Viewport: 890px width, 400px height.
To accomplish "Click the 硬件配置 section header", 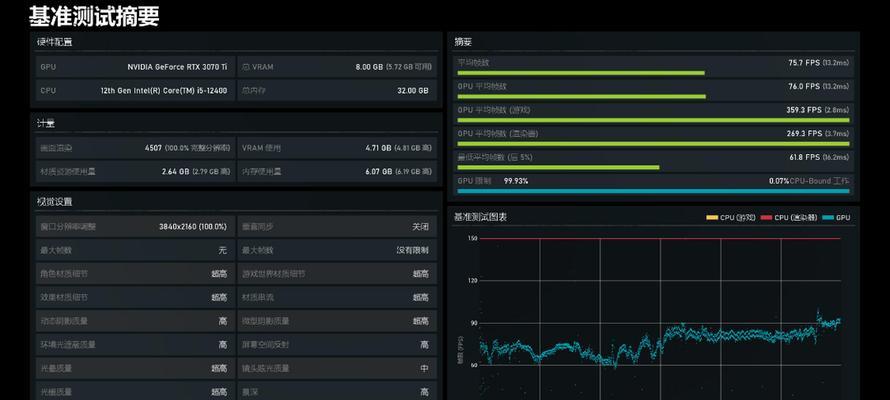I will point(54,42).
